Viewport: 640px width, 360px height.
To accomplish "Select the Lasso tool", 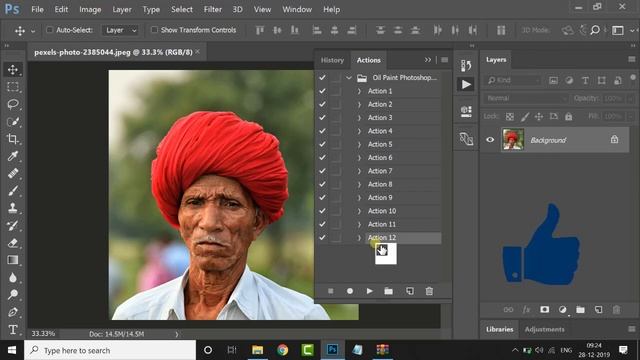I will [13, 104].
